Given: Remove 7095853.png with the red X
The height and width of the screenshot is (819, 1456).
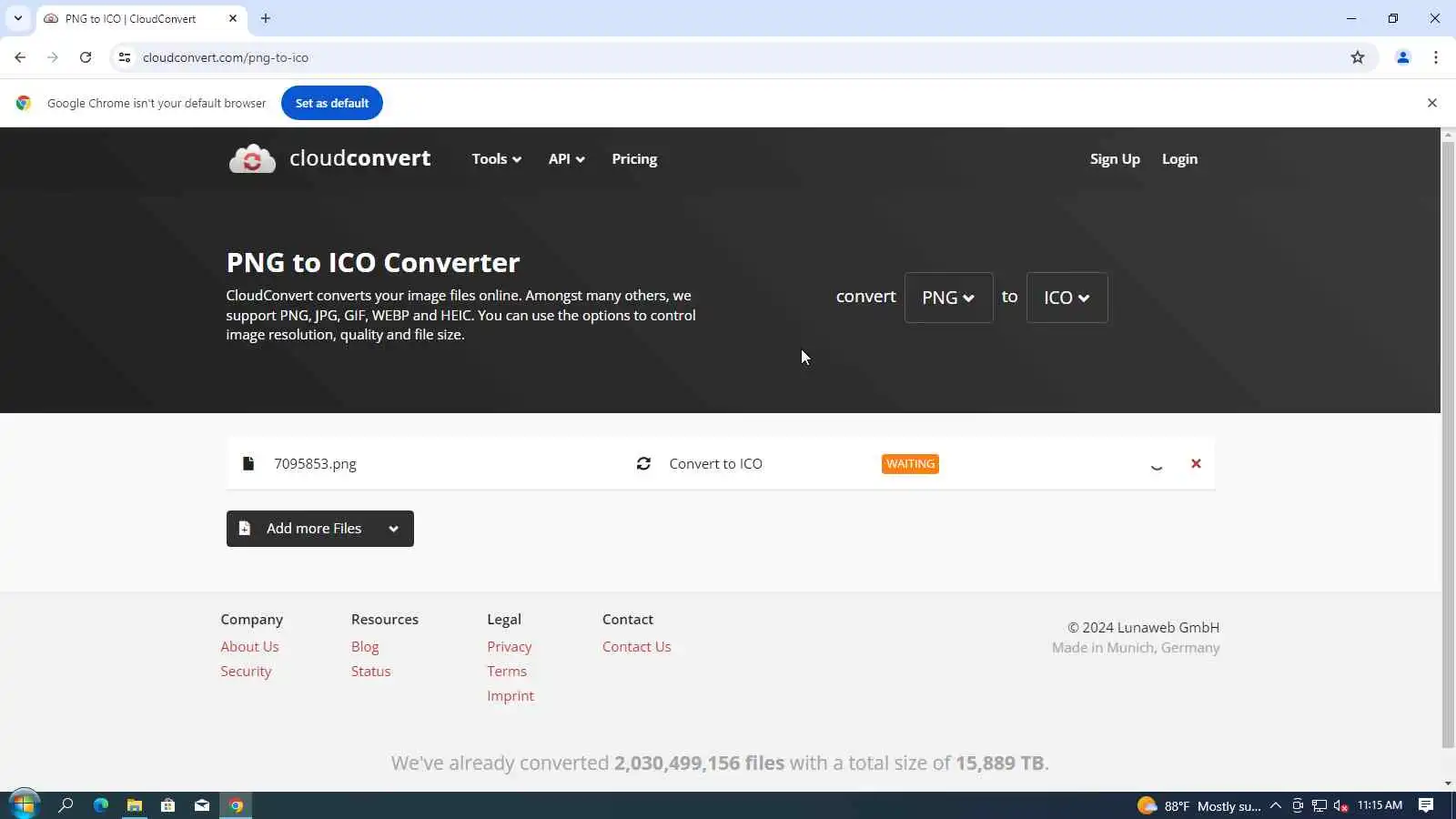Looking at the screenshot, I should 1196,463.
